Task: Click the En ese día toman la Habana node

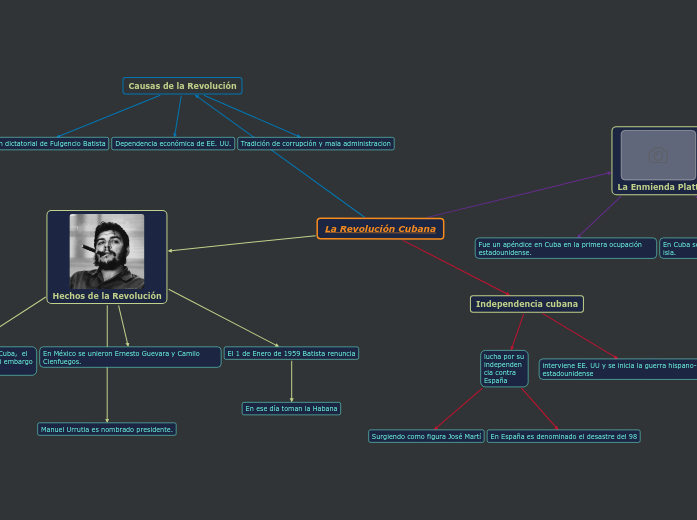Action: (x=292, y=409)
